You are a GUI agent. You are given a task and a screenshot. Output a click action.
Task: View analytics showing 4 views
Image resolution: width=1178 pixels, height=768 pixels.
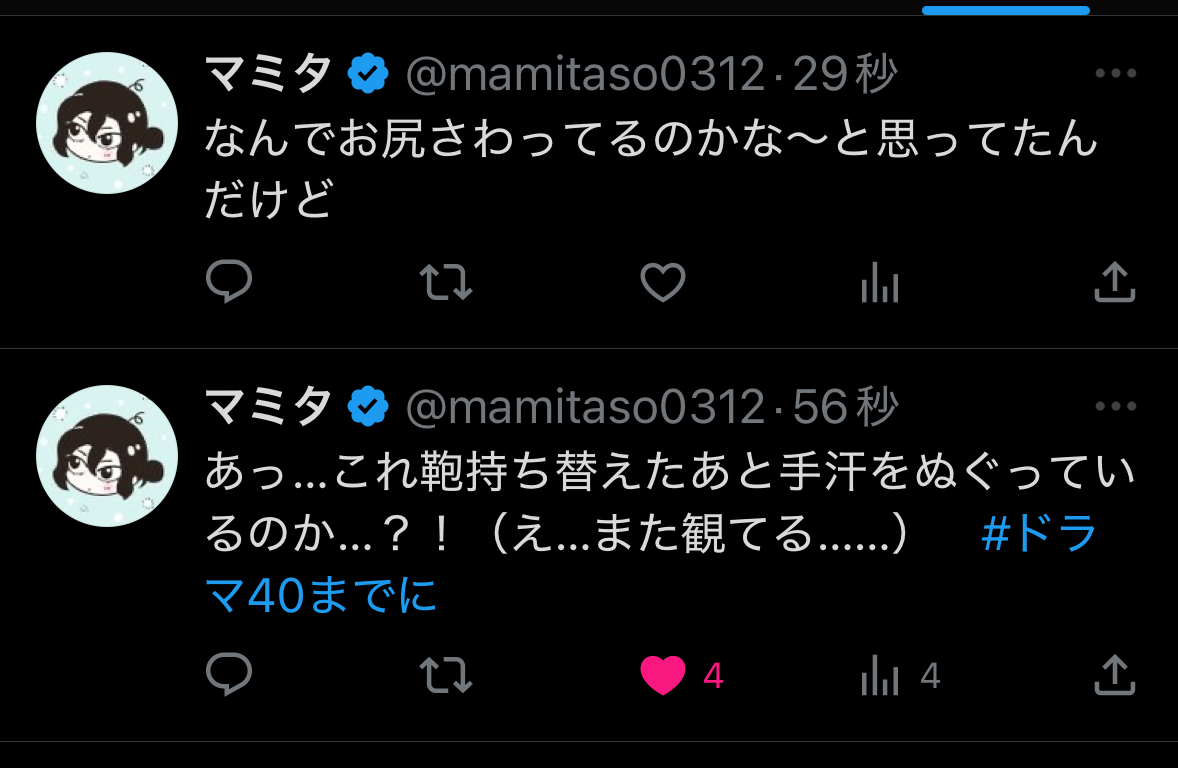tap(900, 674)
